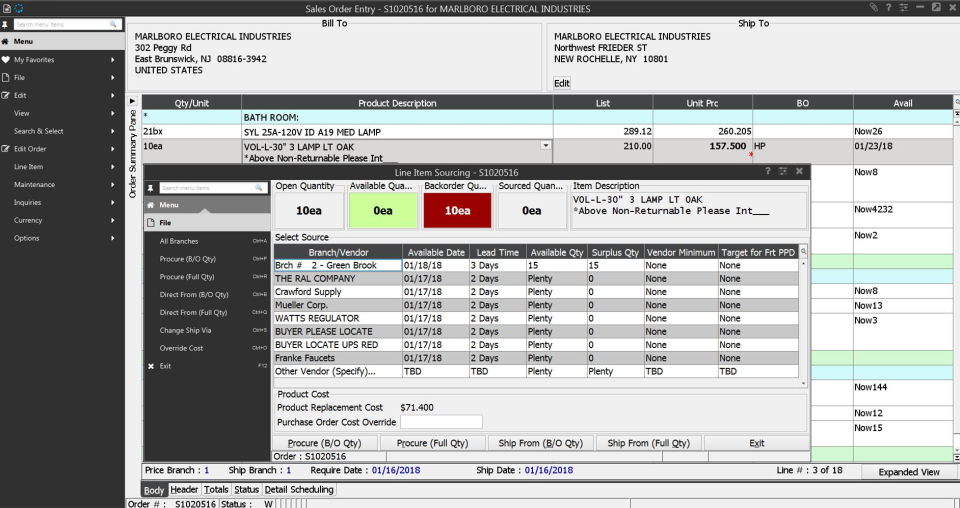Click the Procure (Full Qty) button
This screenshot has height=508, width=960.
tap(433, 443)
